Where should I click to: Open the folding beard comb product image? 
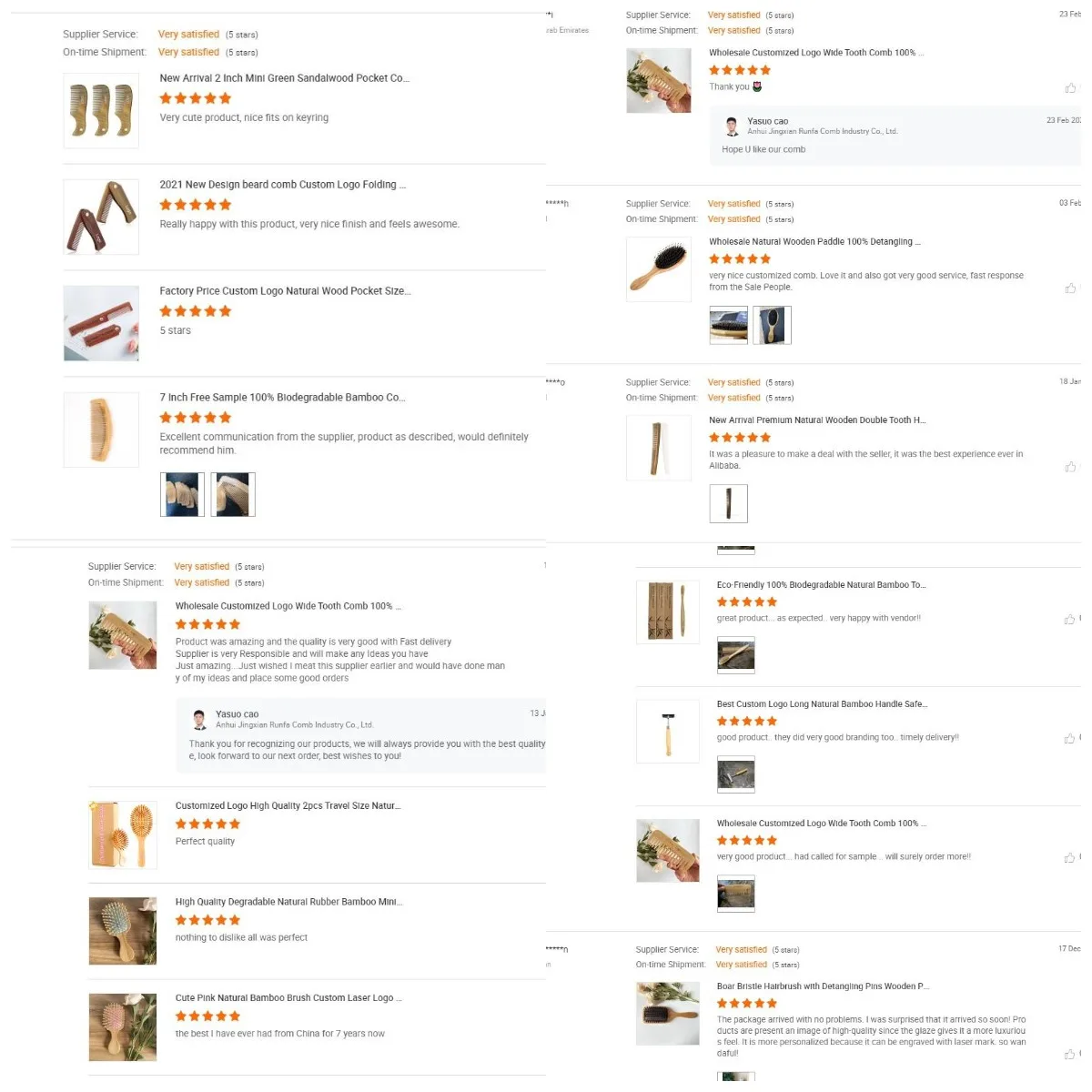click(x=101, y=217)
